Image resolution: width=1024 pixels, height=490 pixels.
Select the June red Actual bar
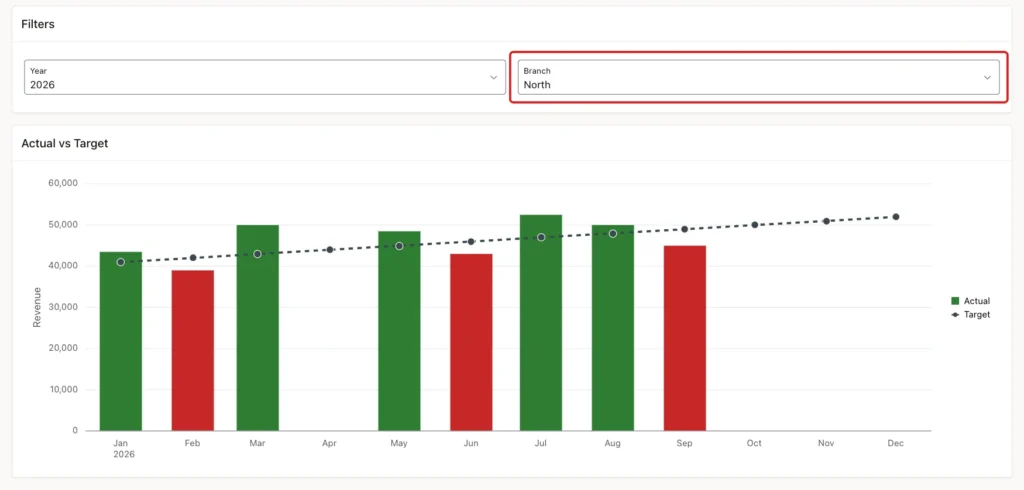tap(471, 342)
